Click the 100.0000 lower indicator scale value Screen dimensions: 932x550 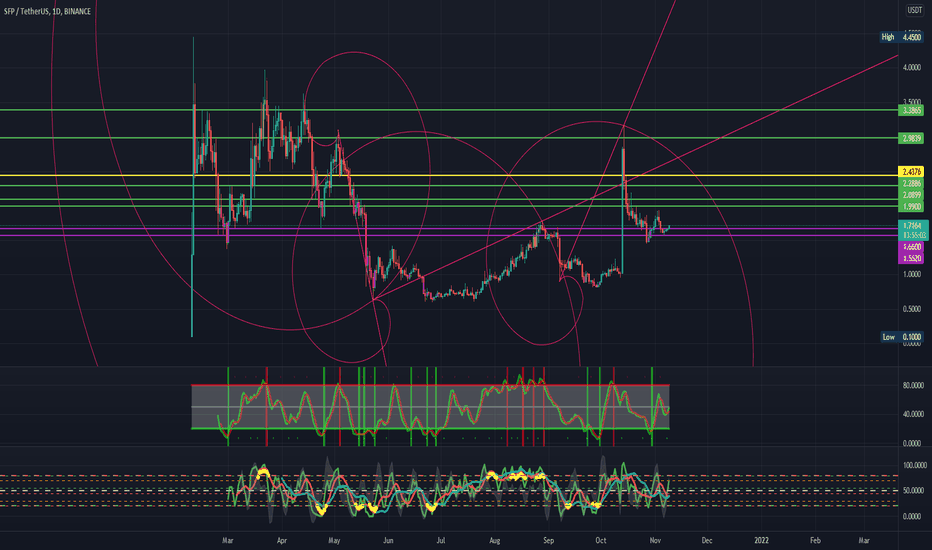pos(915,466)
